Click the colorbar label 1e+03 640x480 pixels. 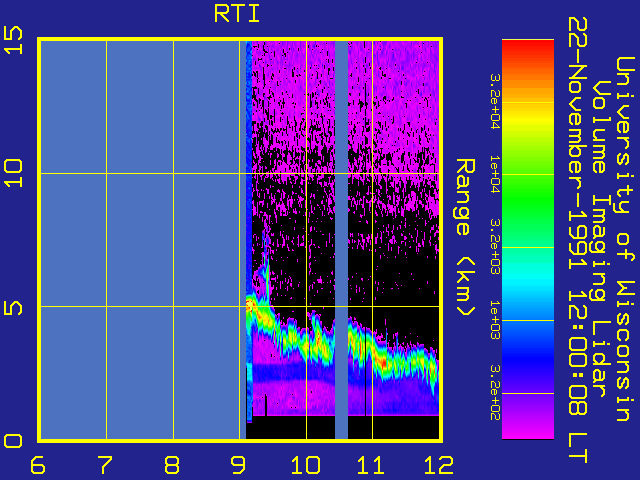click(x=495, y=320)
